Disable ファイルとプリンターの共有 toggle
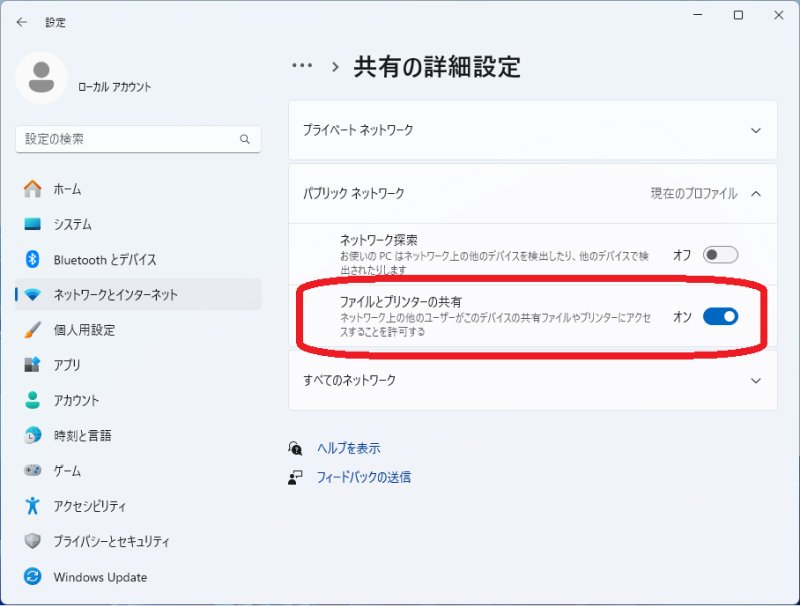 721,316
